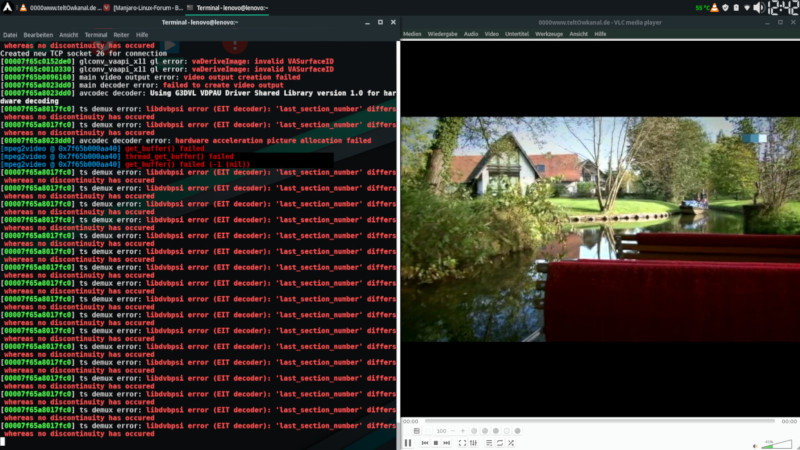Pause the video in VLC
Viewport: 800px width, 450px height.
click(x=408, y=442)
